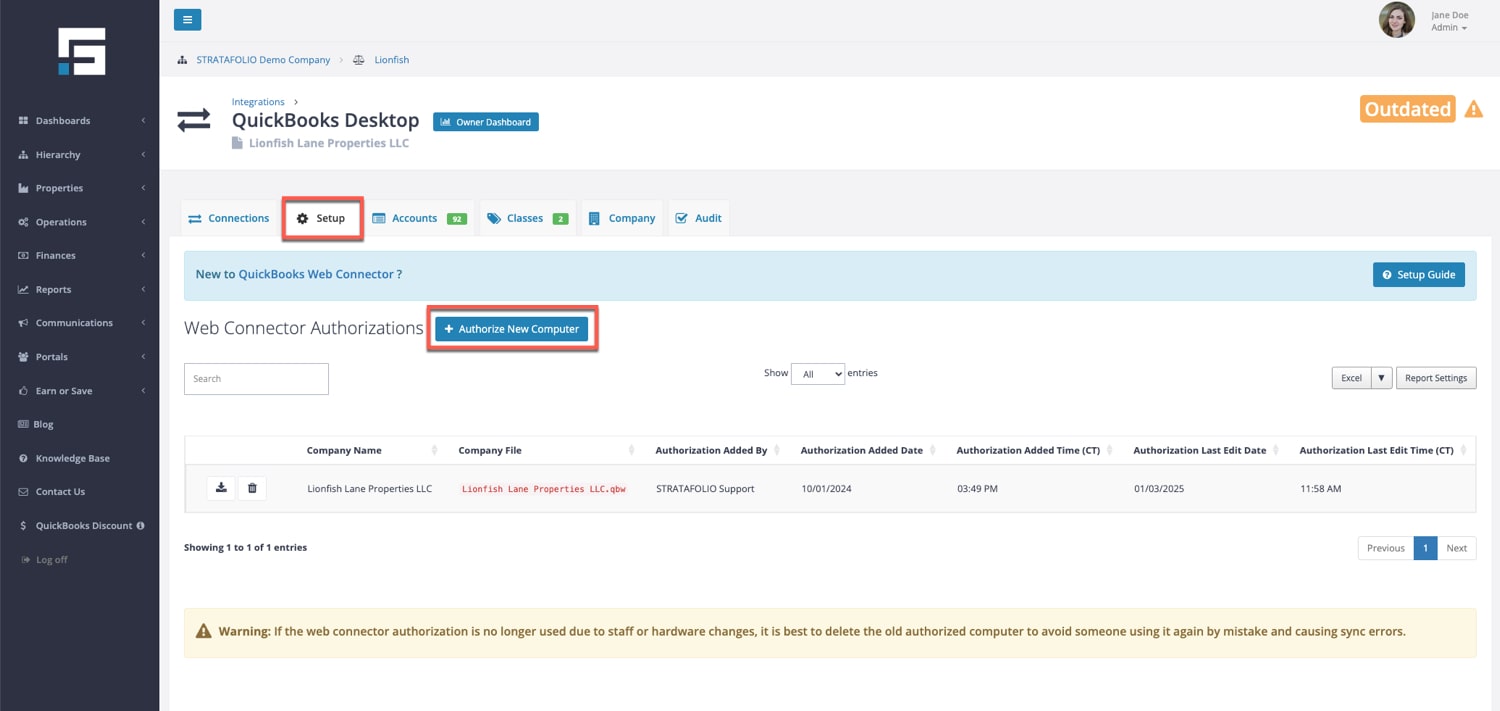Image resolution: width=1500 pixels, height=711 pixels.
Task: Sort by Company File column
Action: [x=546, y=450]
